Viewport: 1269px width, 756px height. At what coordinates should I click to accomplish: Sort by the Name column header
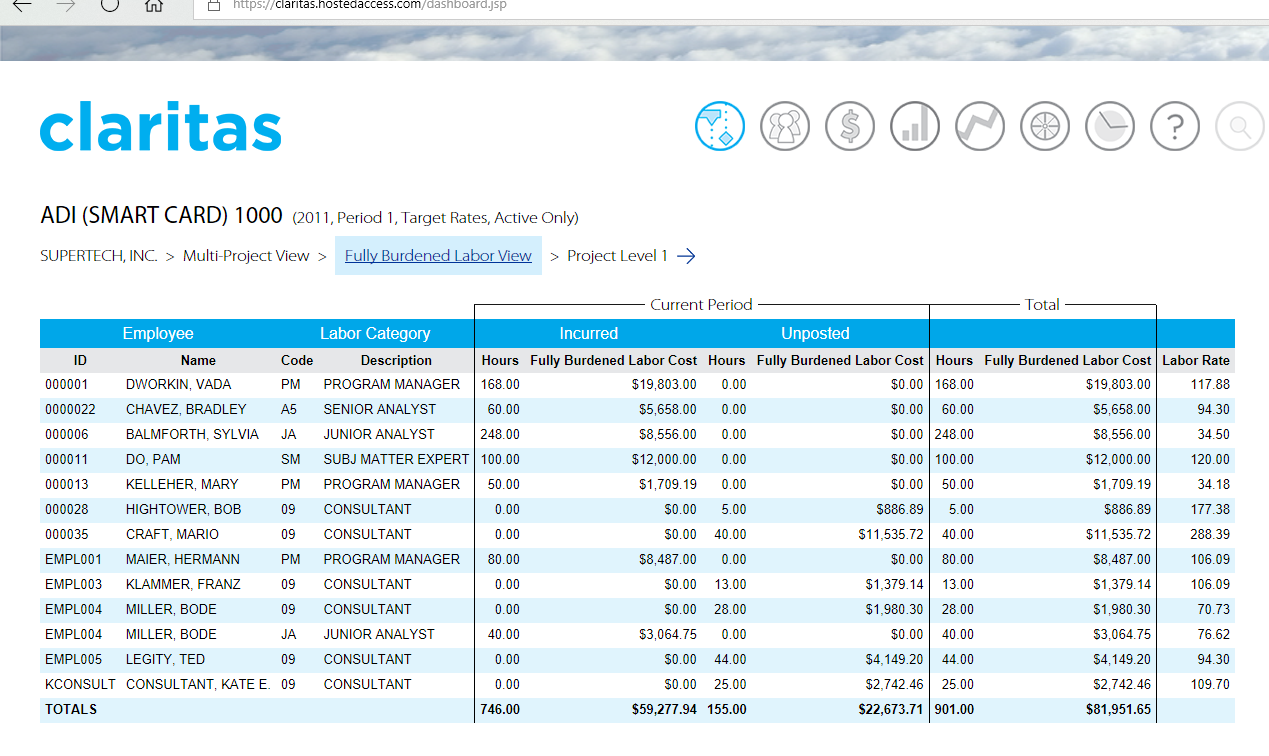(x=198, y=361)
